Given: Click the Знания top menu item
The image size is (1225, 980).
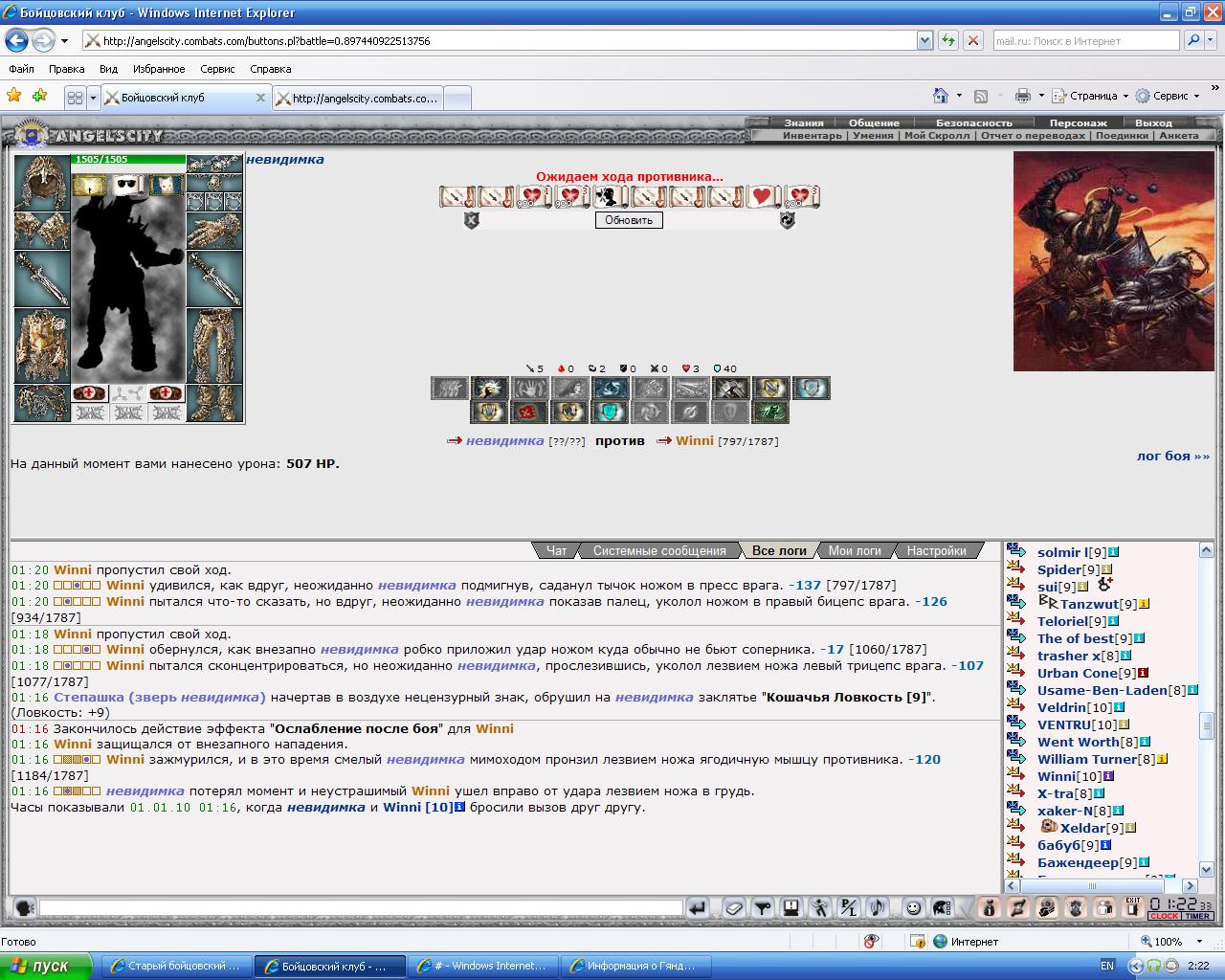Looking at the screenshot, I should pyautogui.click(x=804, y=122).
